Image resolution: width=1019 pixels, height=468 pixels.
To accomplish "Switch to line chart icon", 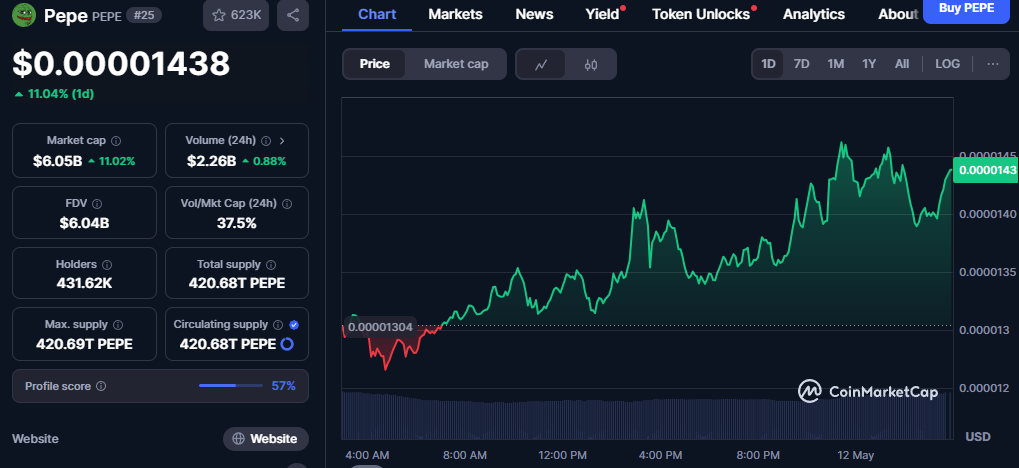I will click(x=541, y=64).
